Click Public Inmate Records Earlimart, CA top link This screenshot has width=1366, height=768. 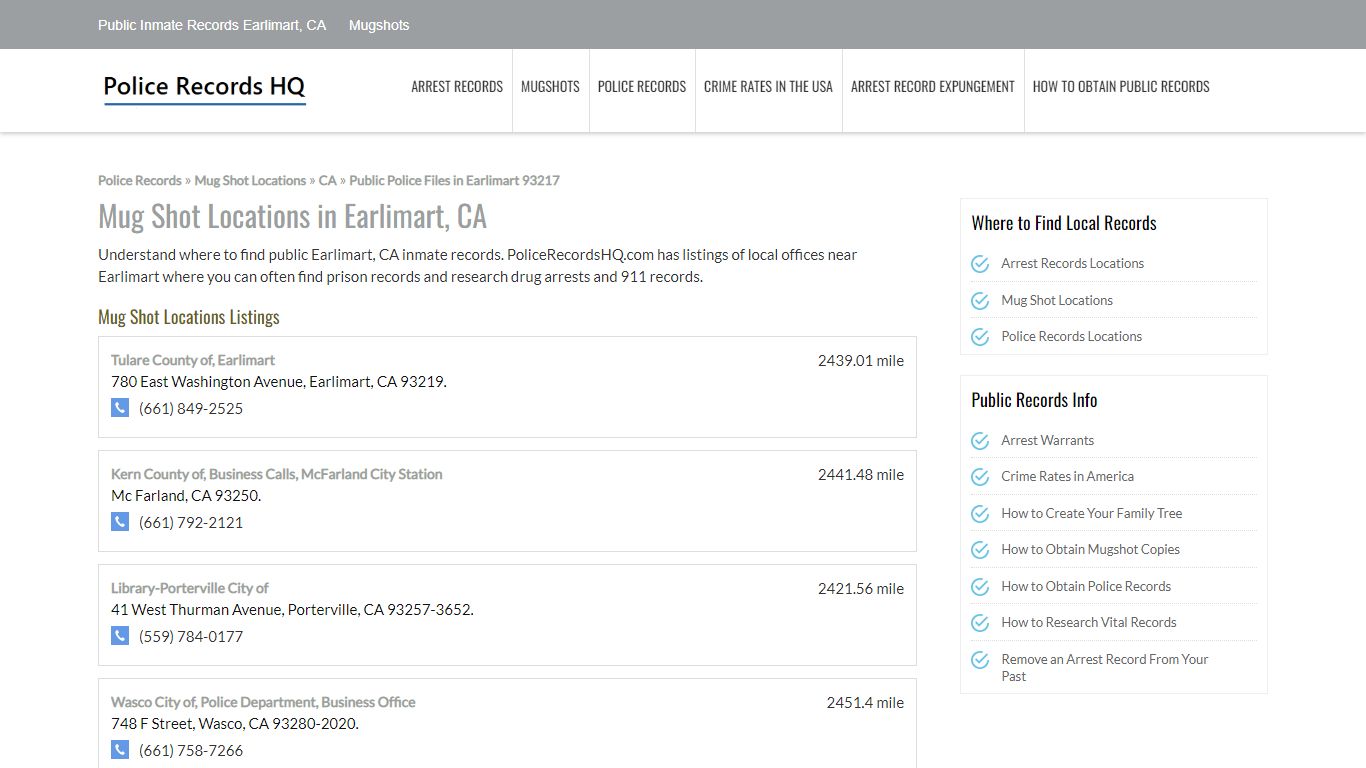[212, 25]
